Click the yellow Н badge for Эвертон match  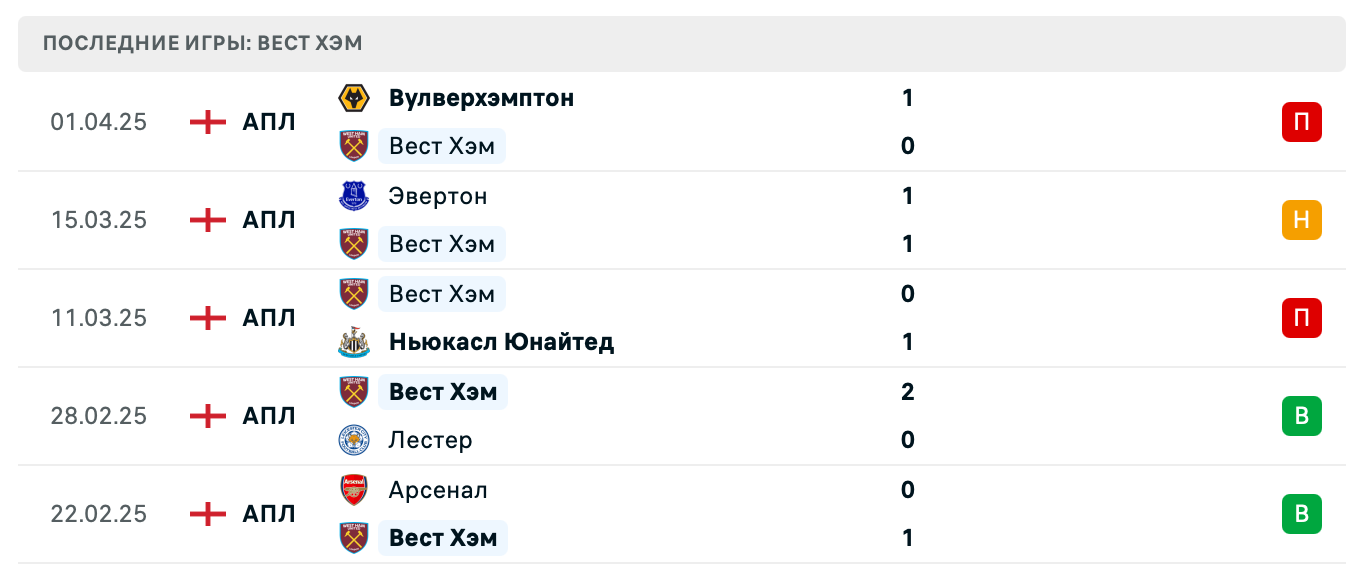point(1301,219)
